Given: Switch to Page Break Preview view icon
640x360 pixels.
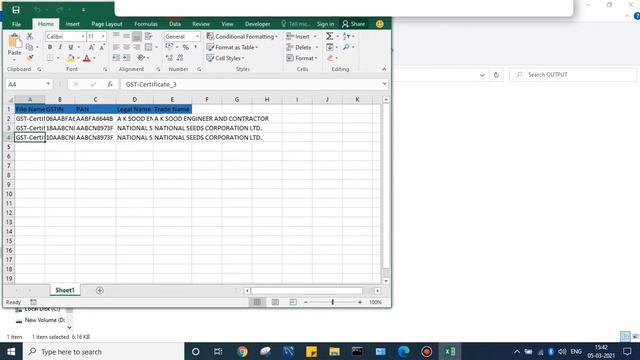Looking at the screenshot, I should [x=293, y=302].
